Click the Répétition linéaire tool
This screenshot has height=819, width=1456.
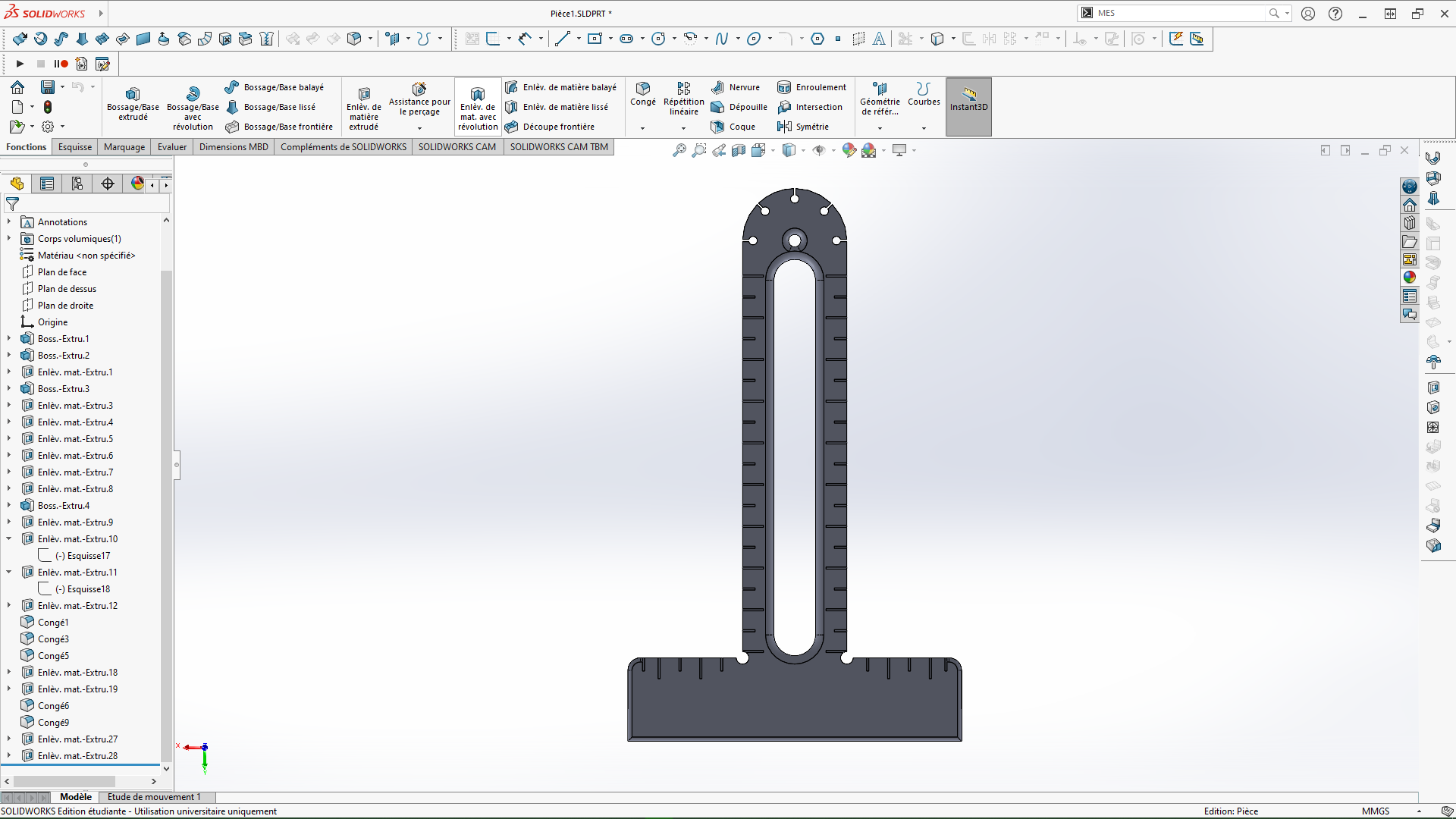(683, 99)
